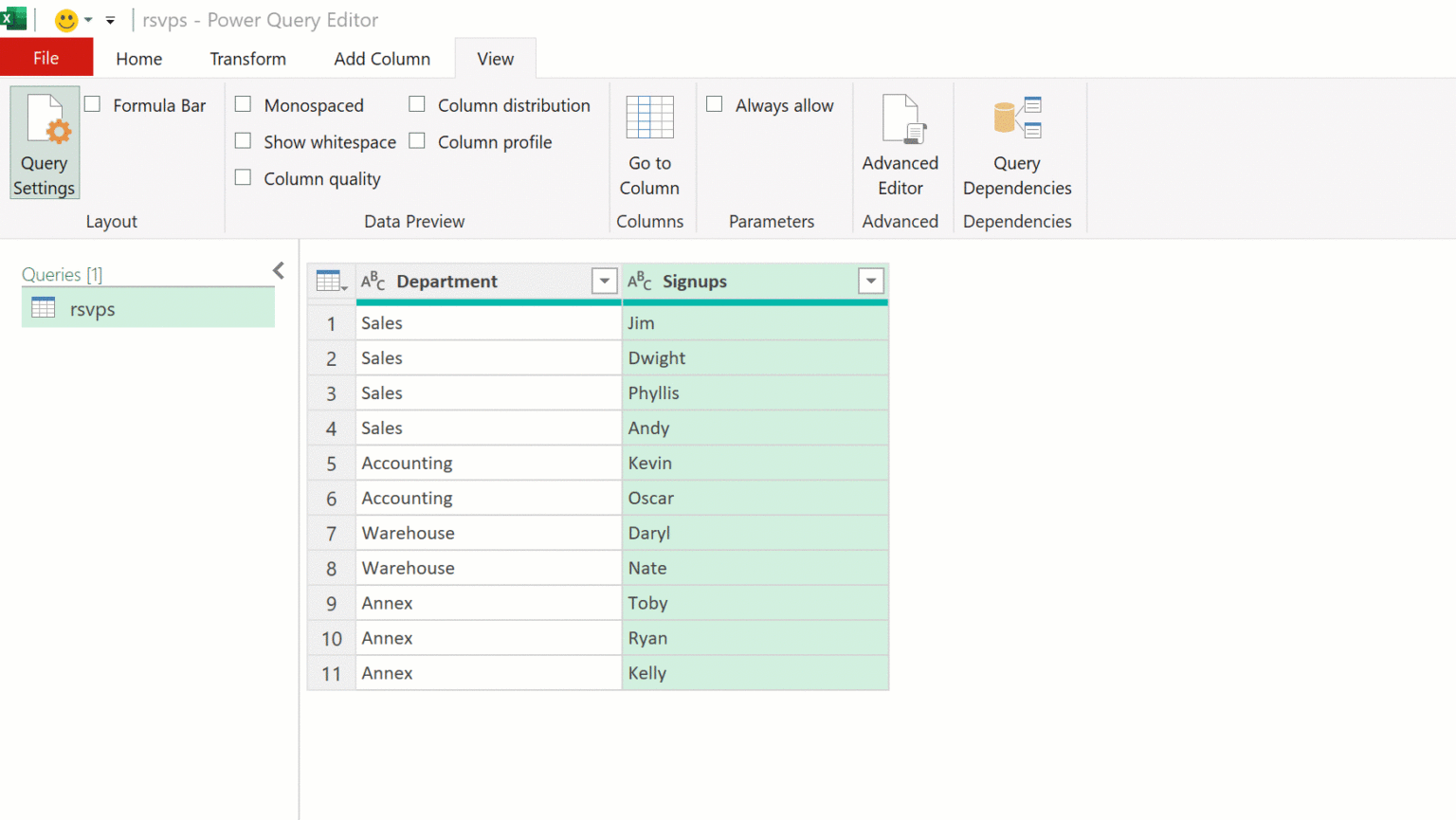Enable Column distribution checkbox
Viewport: 1456px width, 820px height.
point(417,105)
